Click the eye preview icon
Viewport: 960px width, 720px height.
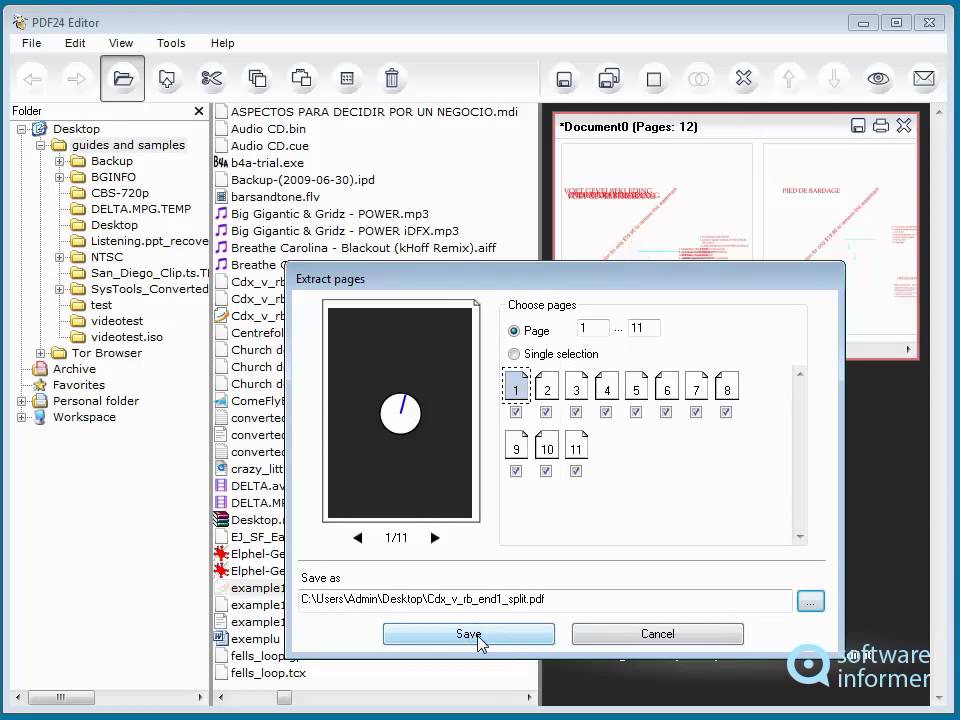point(879,79)
